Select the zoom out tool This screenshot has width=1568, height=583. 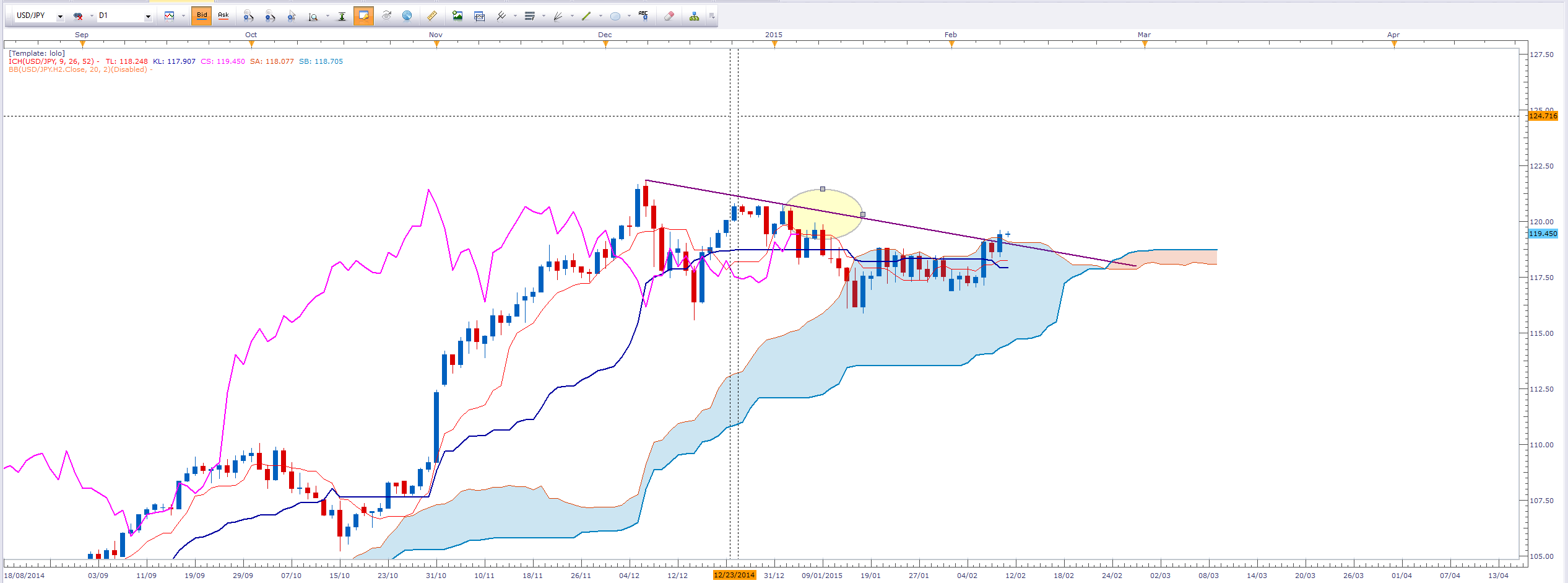[x=270, y=16]
